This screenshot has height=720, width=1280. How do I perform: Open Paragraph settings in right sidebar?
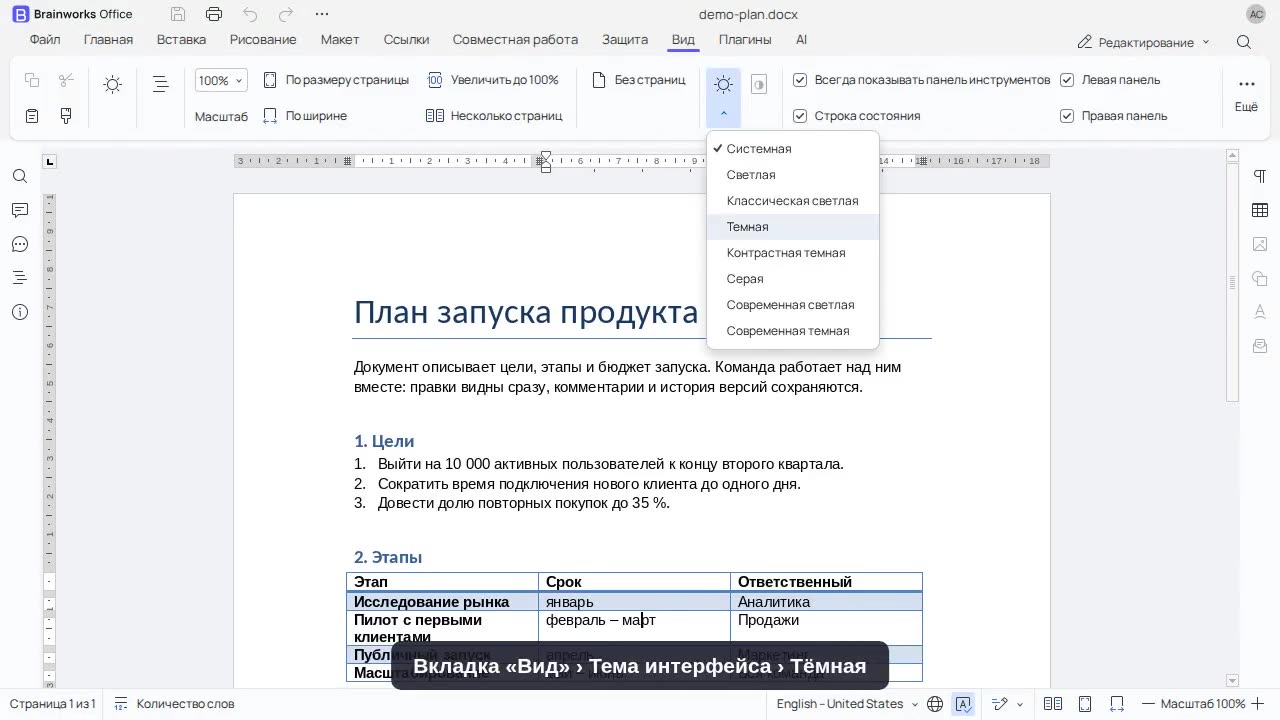[1260, 176]
